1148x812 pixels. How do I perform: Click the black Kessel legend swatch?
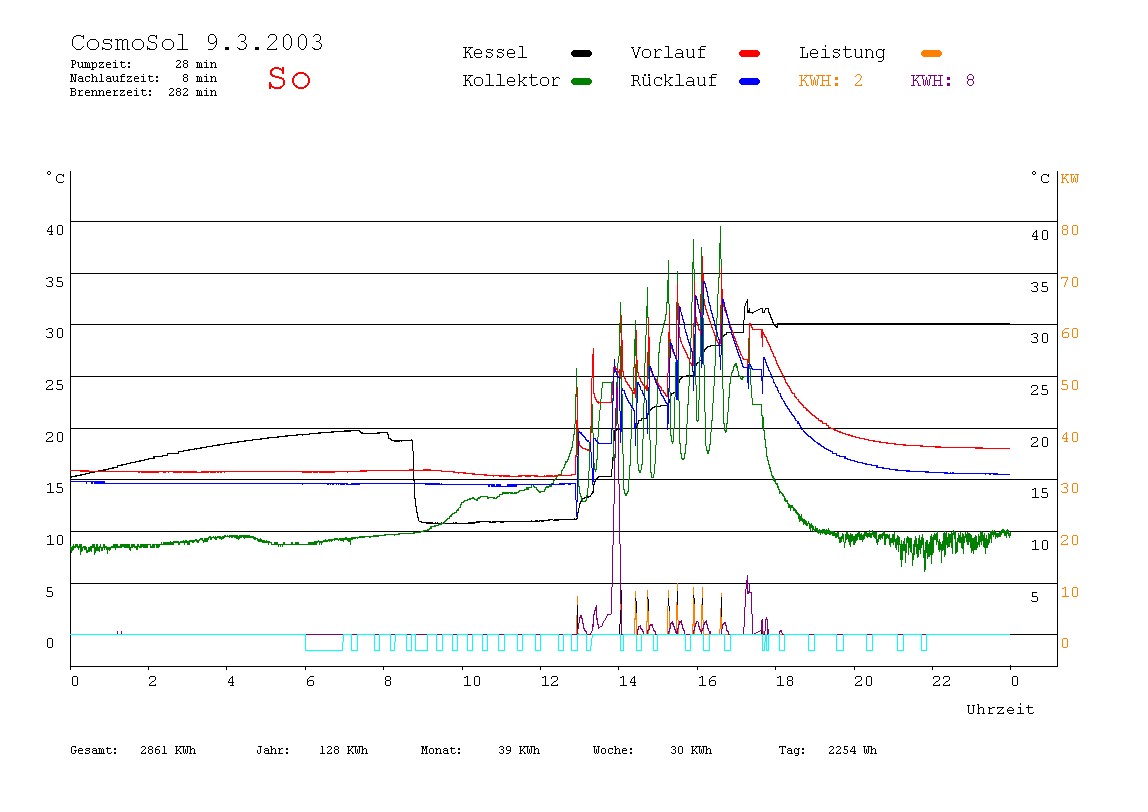tap(581, 53)
